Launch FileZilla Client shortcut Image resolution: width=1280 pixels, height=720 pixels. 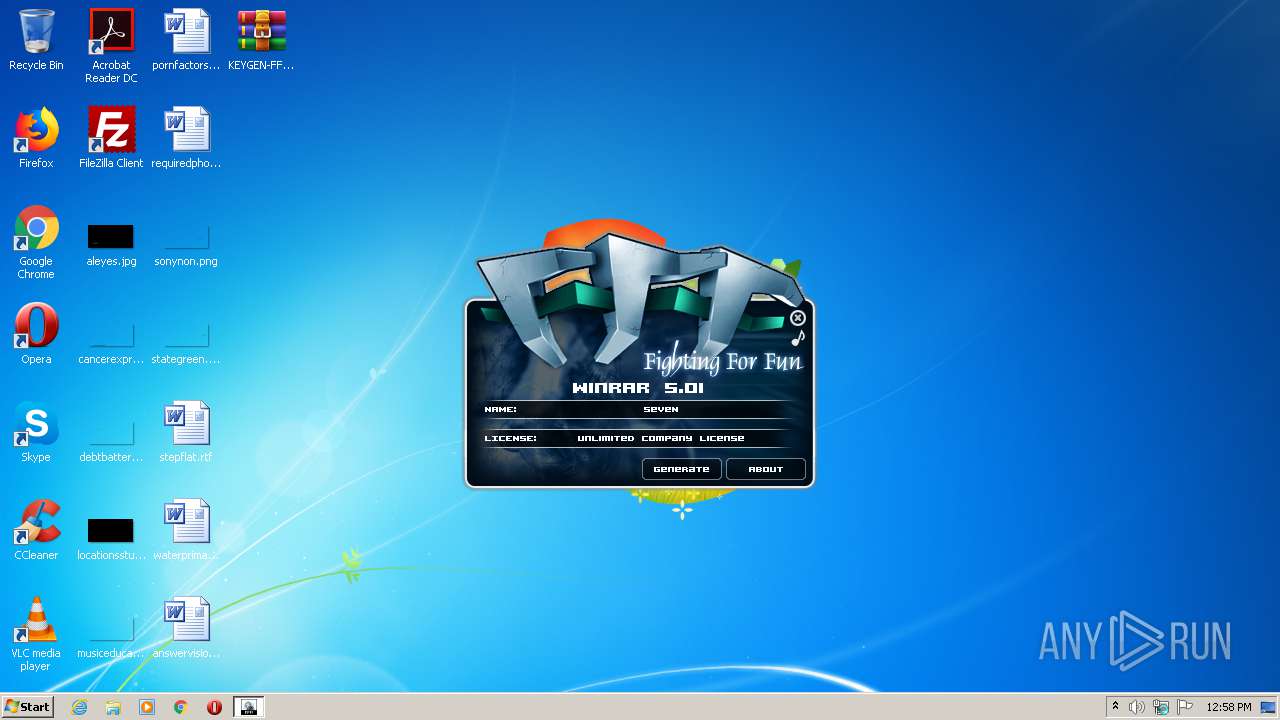111,139
